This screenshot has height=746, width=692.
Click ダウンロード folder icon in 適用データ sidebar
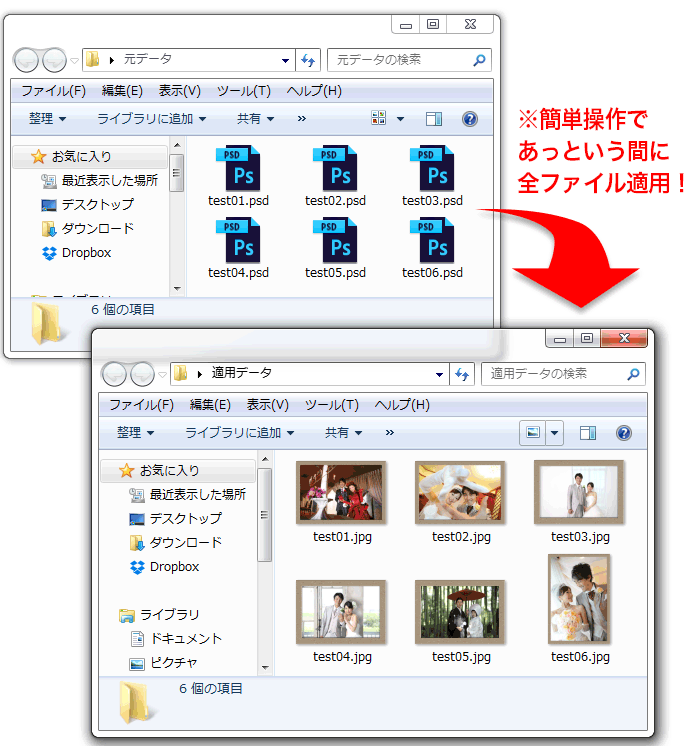(x=137, y=543)
